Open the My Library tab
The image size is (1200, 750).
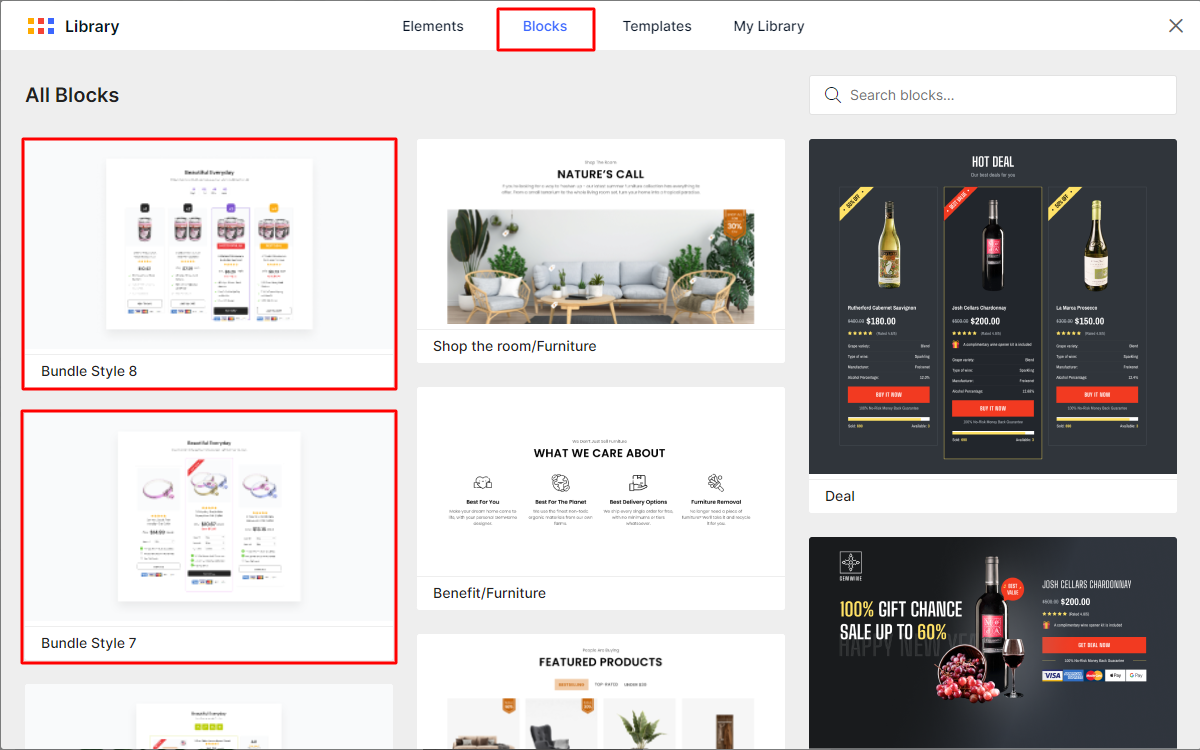point(769,26)
